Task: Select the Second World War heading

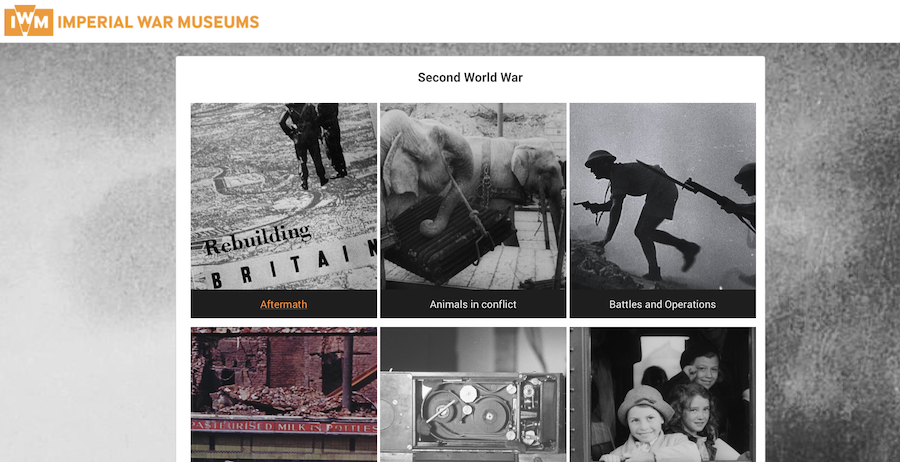Action: coord(470,77)
